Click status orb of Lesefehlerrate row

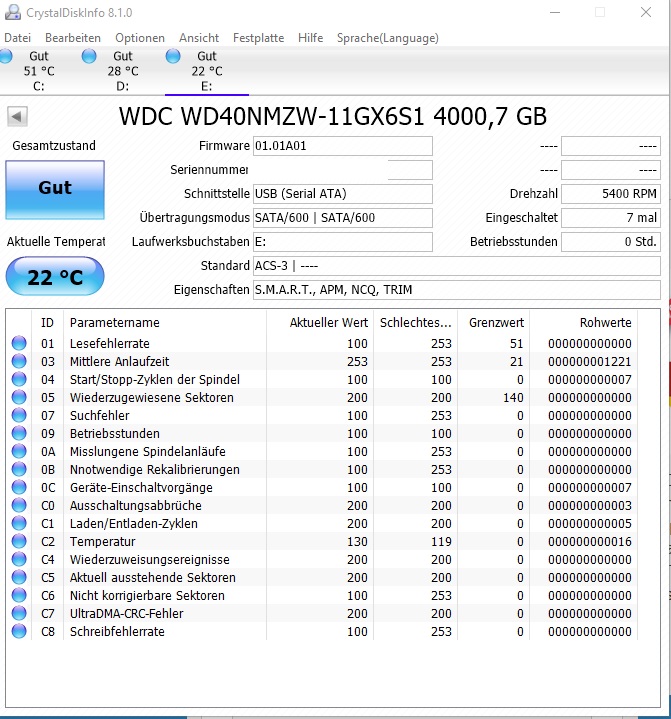[x=19, y=343]
